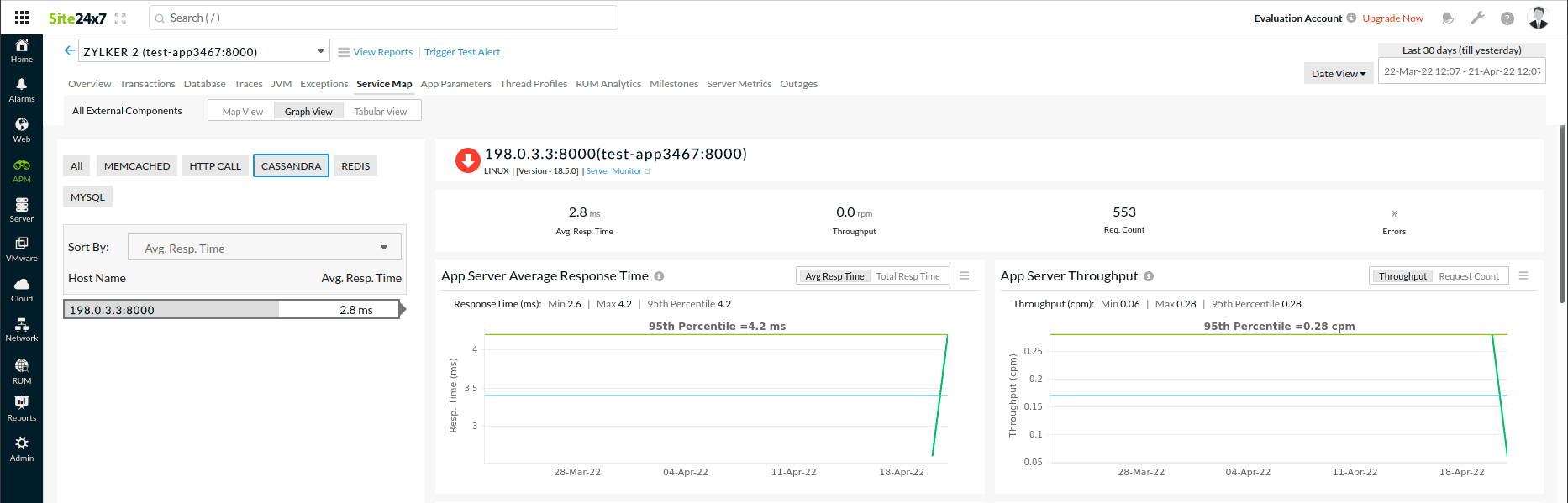1568x503 pixels.
Task: Switch chart to Total Resp Time
Action: tap(908, 276)
